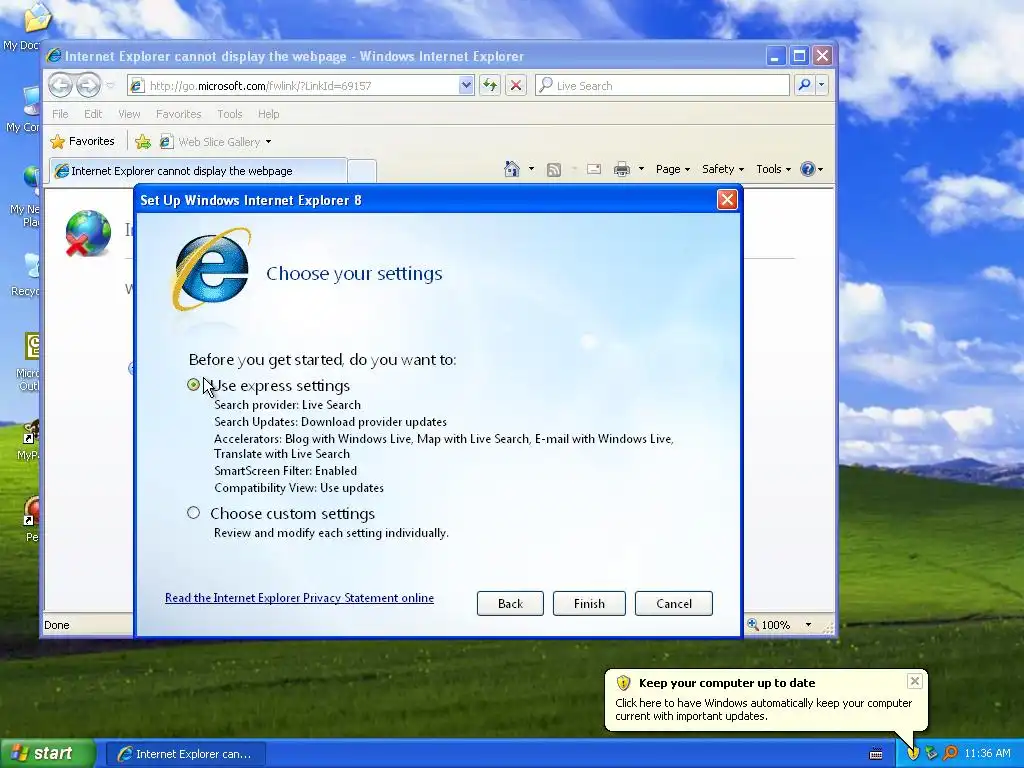
Task: Open the Safety dropdown menu
Action: click(722, 169)
